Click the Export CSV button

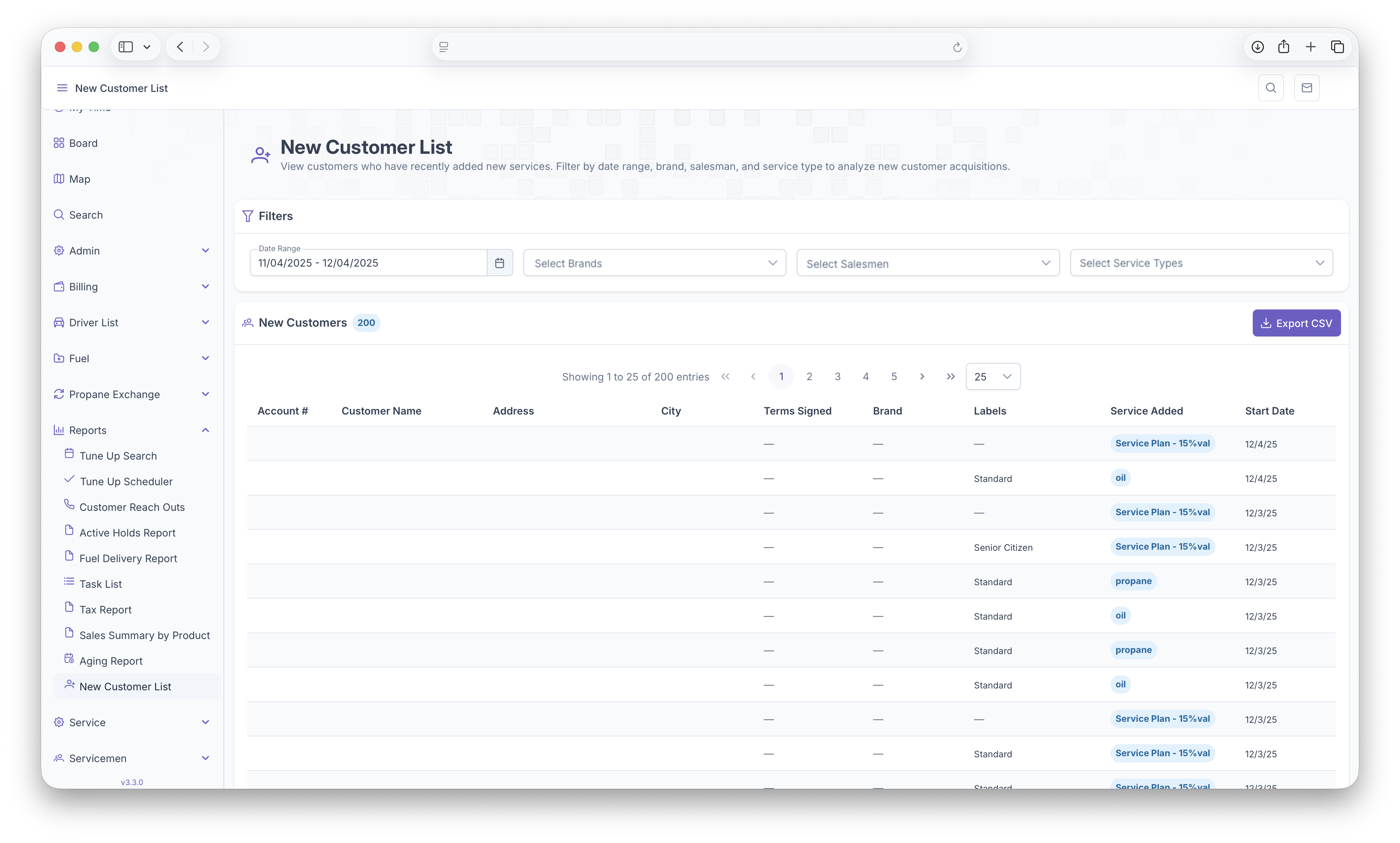tap(1296, 323)
